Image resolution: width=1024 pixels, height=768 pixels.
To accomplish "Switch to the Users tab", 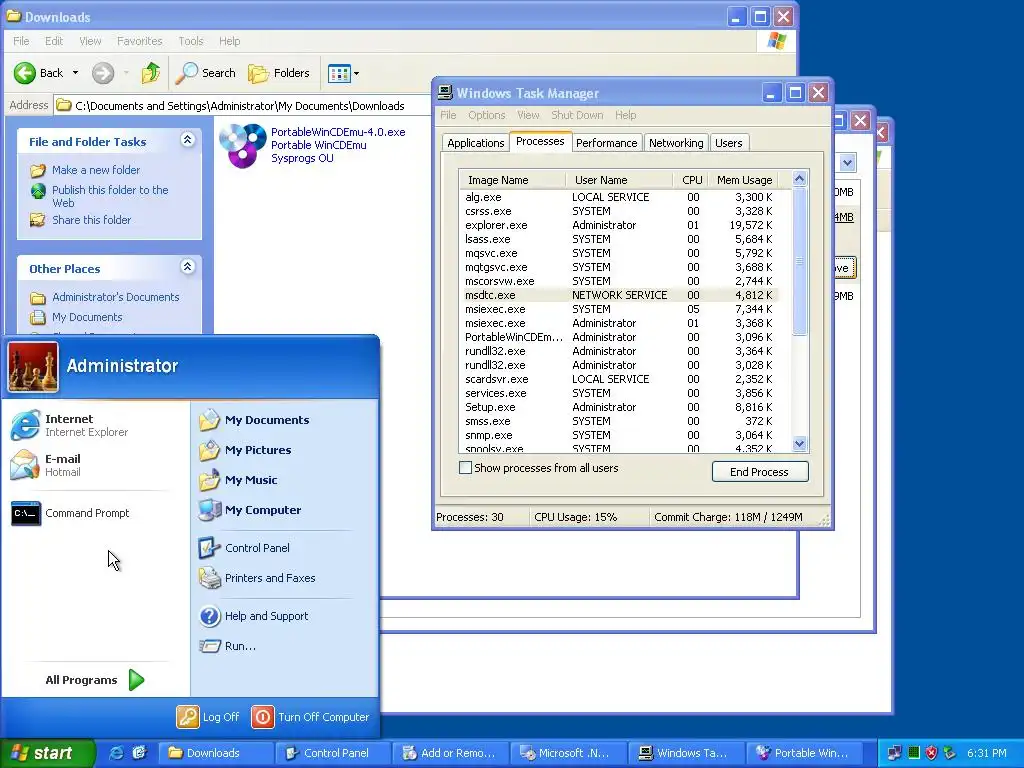I will coord(728,143).
